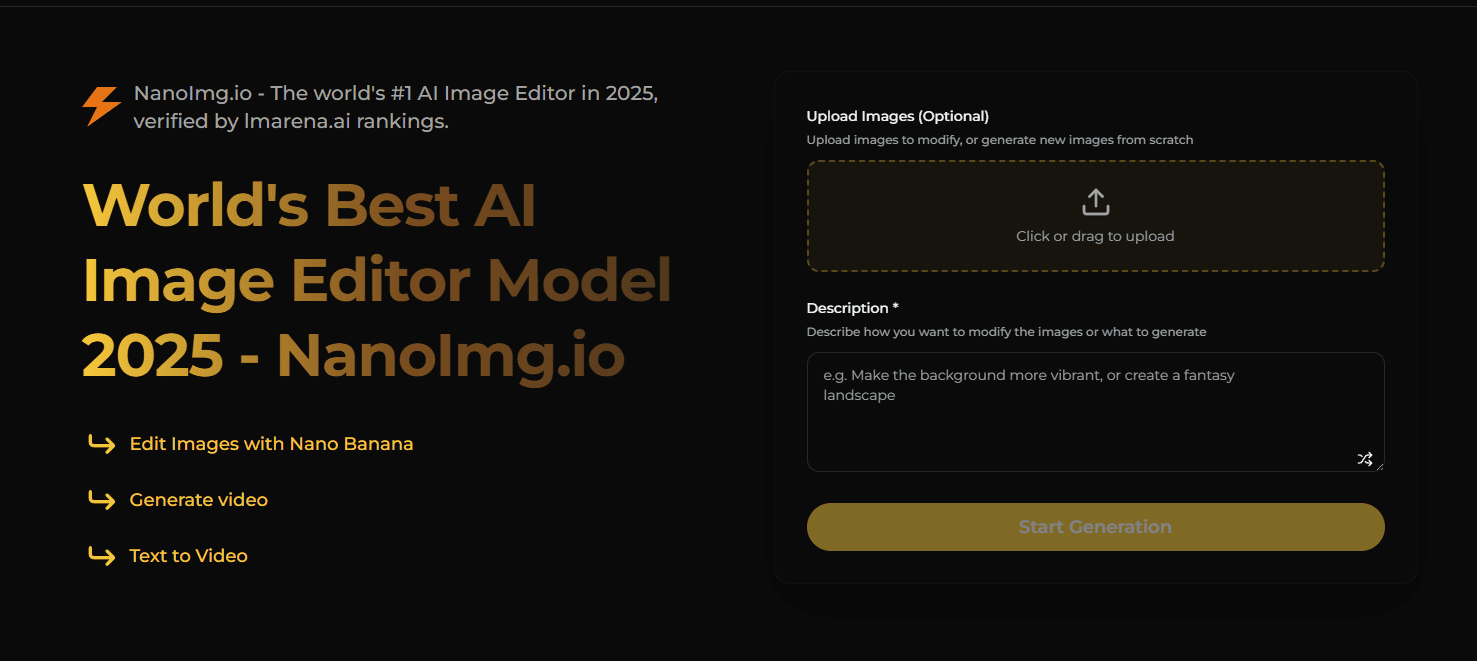Click the shuffle random-prompt icon in description box
Image resolution: width=1477 pixels, height=661 pixels.
[1364, 459]
